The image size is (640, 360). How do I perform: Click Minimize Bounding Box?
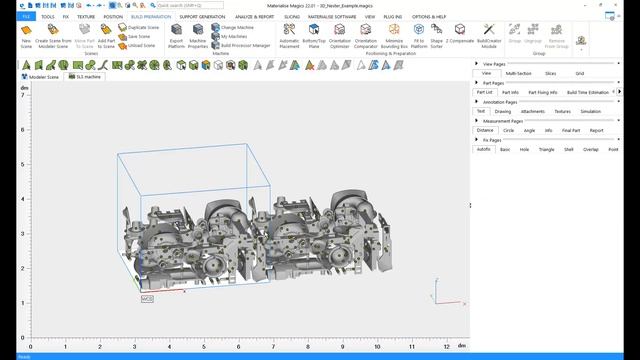click(394, 36)
